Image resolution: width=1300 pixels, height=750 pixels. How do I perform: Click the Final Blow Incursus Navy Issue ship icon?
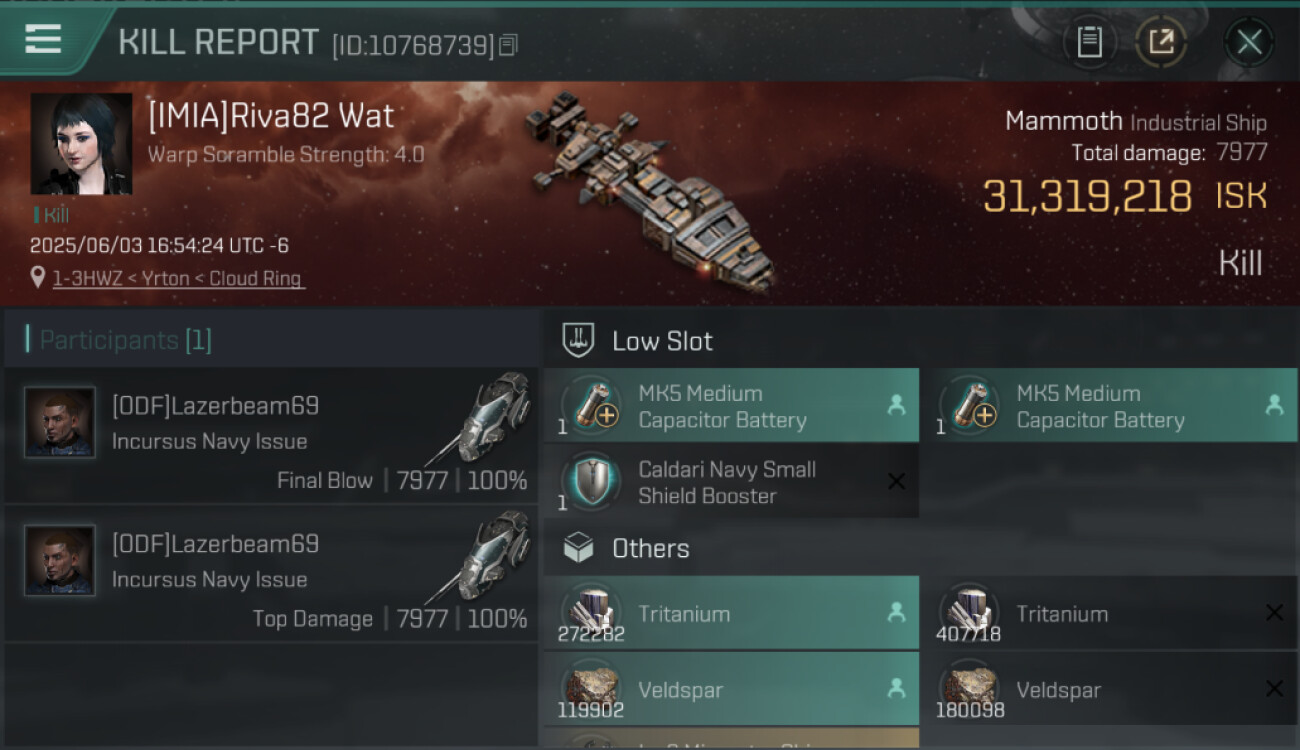pyautogui.click(x=492, y=413)
